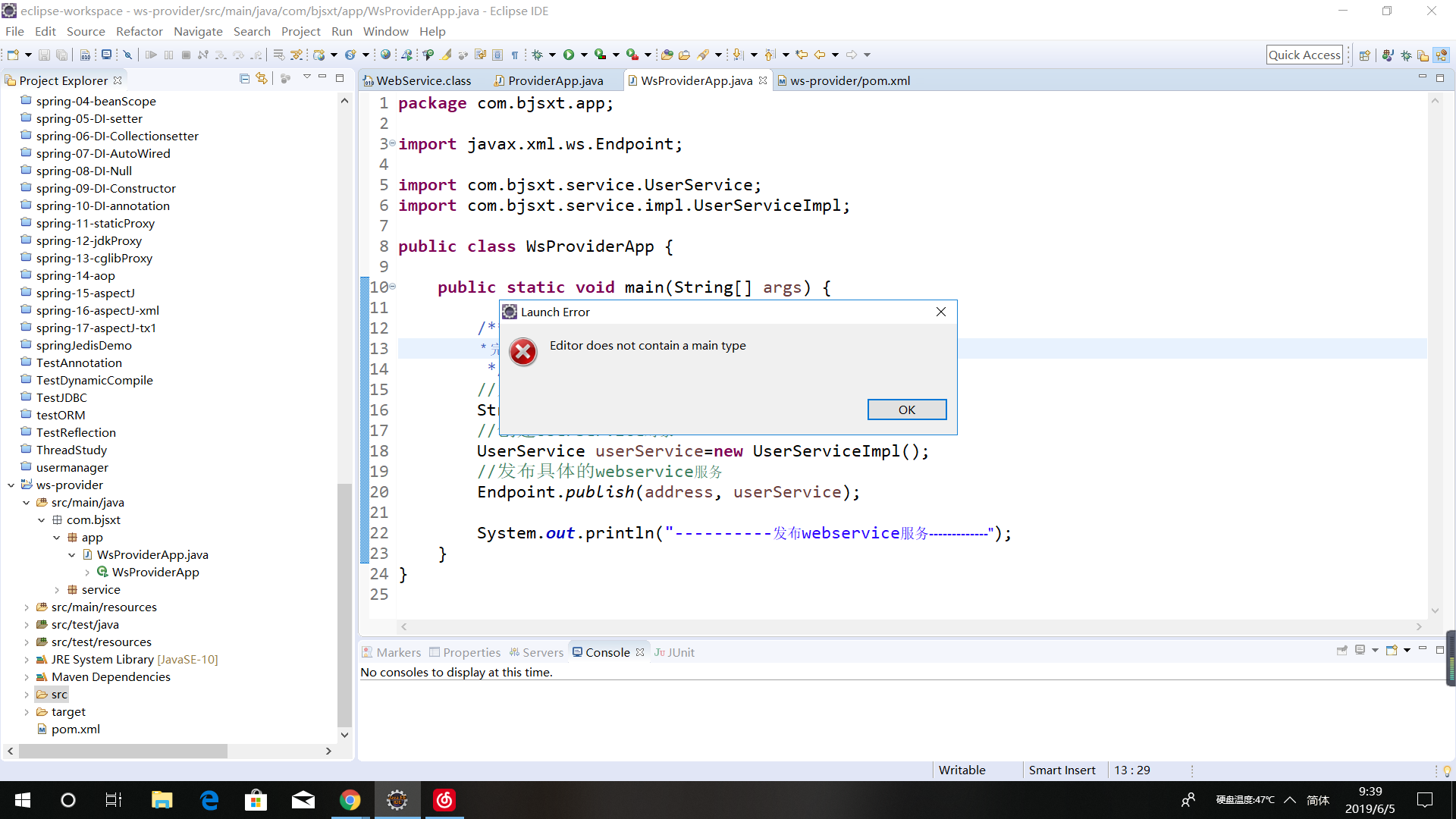Collapse the ws-provider project node

(11, 485)
